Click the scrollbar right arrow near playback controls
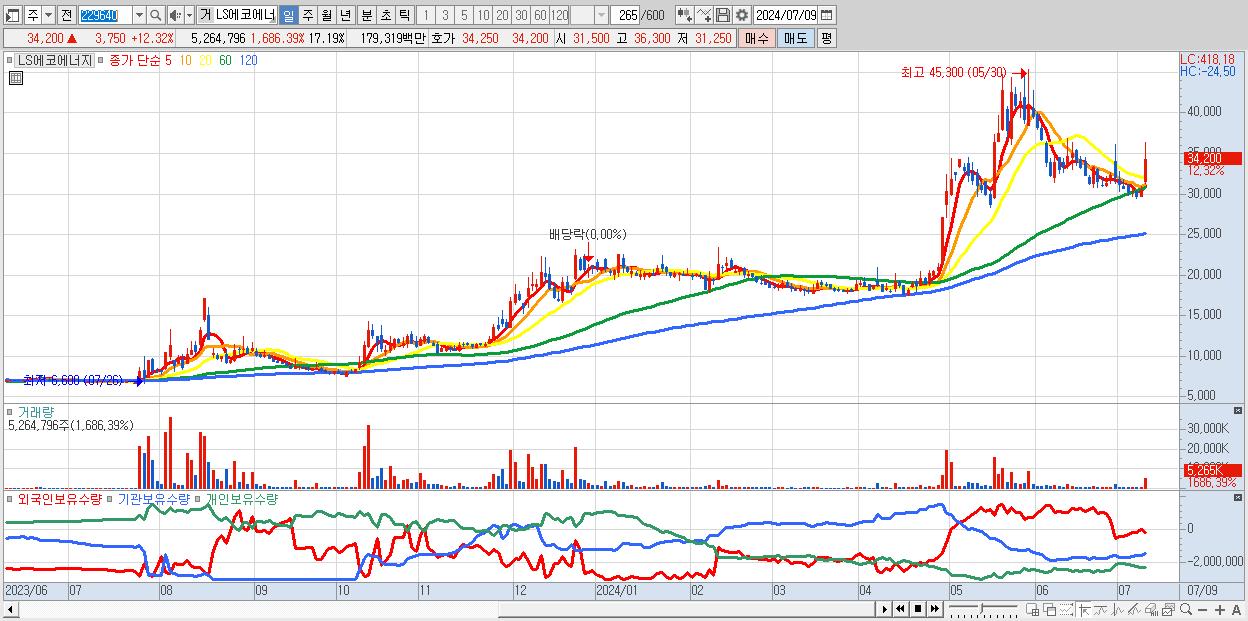This screenshot has width=1248, height=621. pos(884,609)
